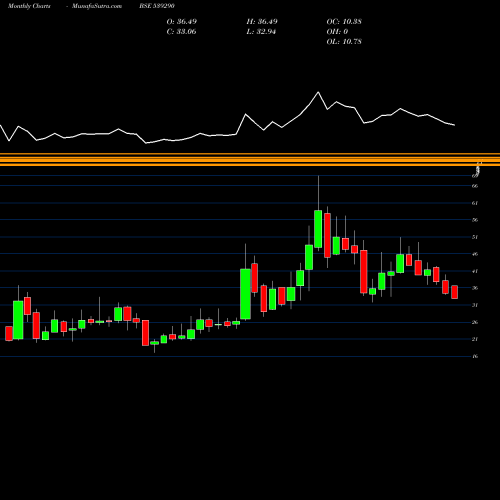The image size is (500, 500).
Task: Click the price axis label 41
Action: (x=475, y=271)
